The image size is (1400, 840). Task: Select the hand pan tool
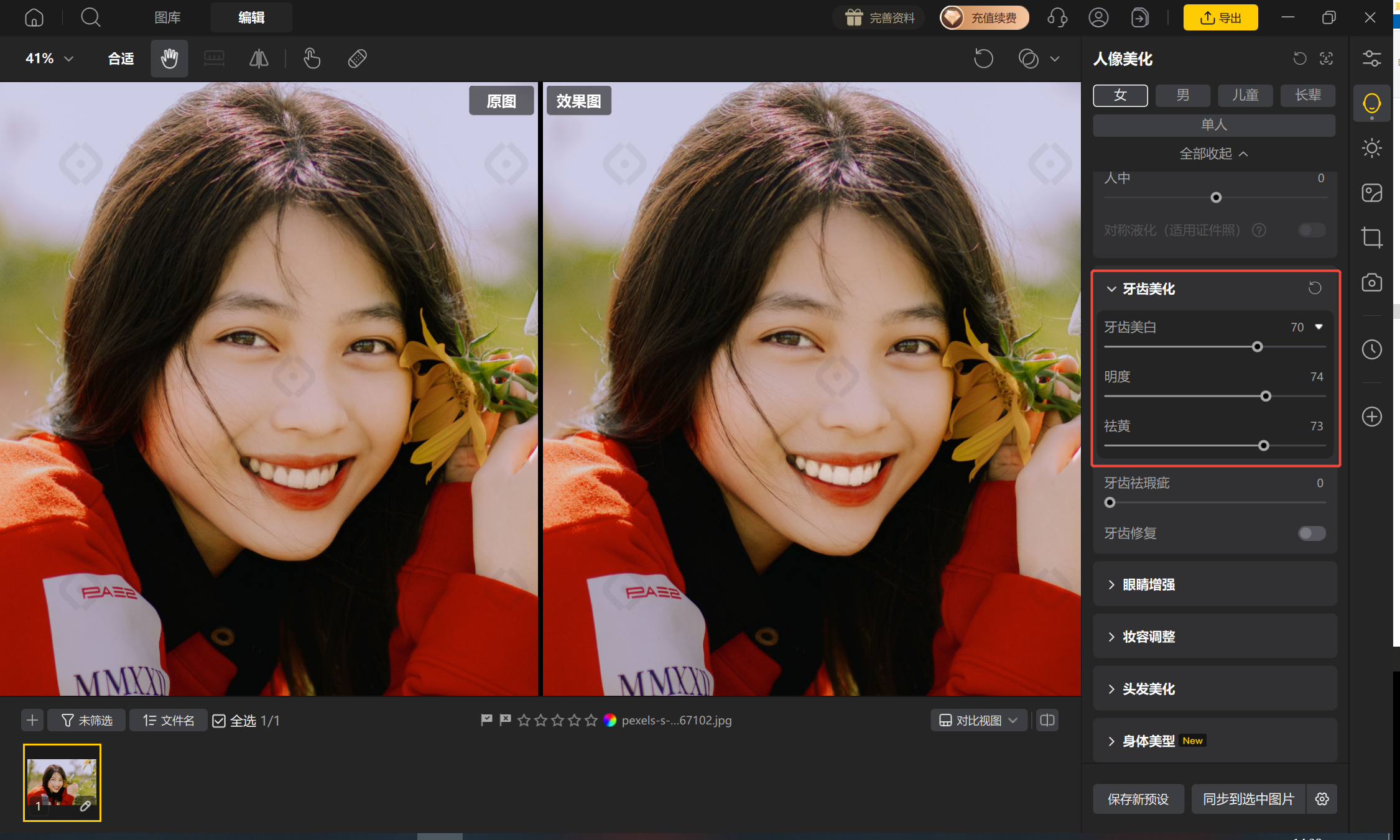(169, 59)
